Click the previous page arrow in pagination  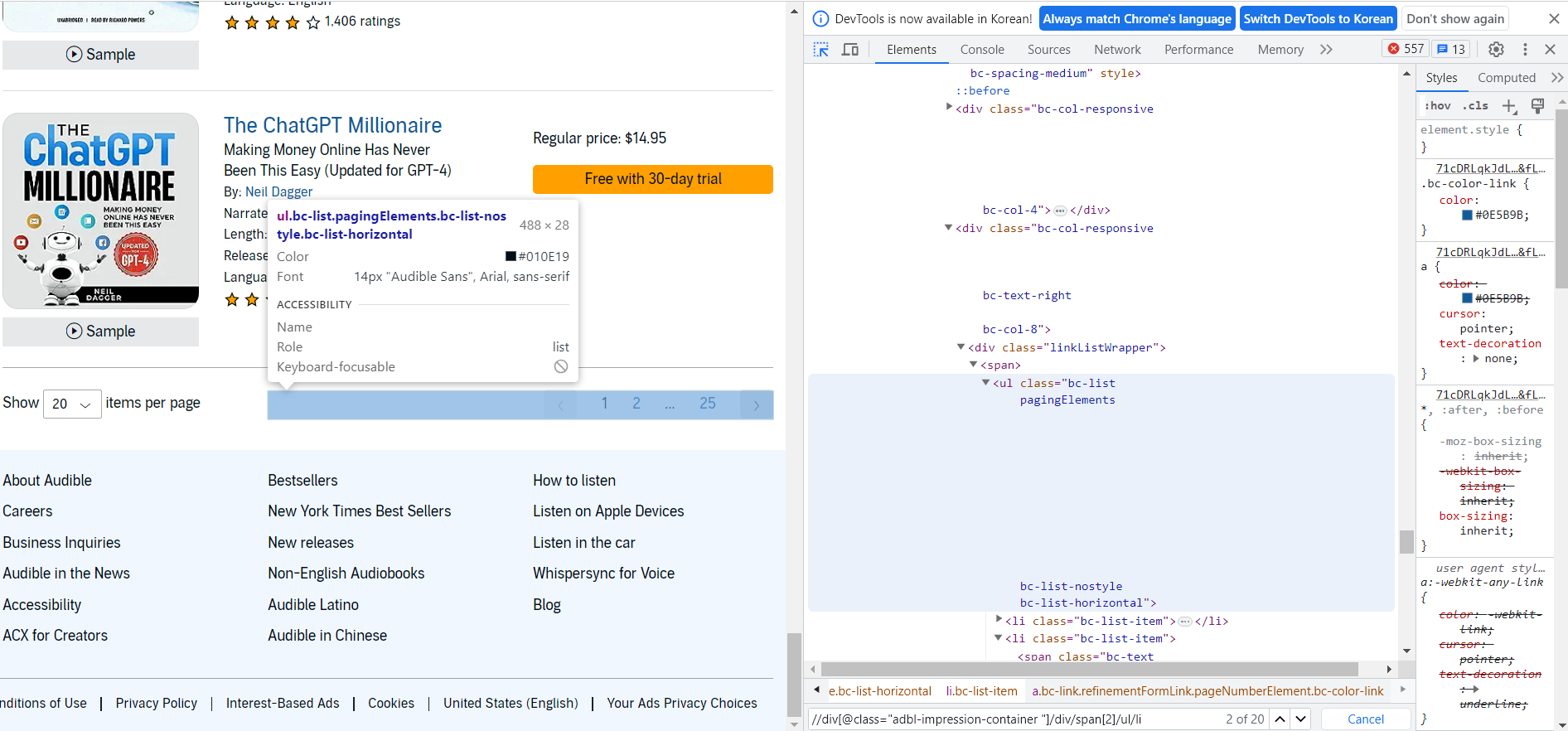[561, 404]
